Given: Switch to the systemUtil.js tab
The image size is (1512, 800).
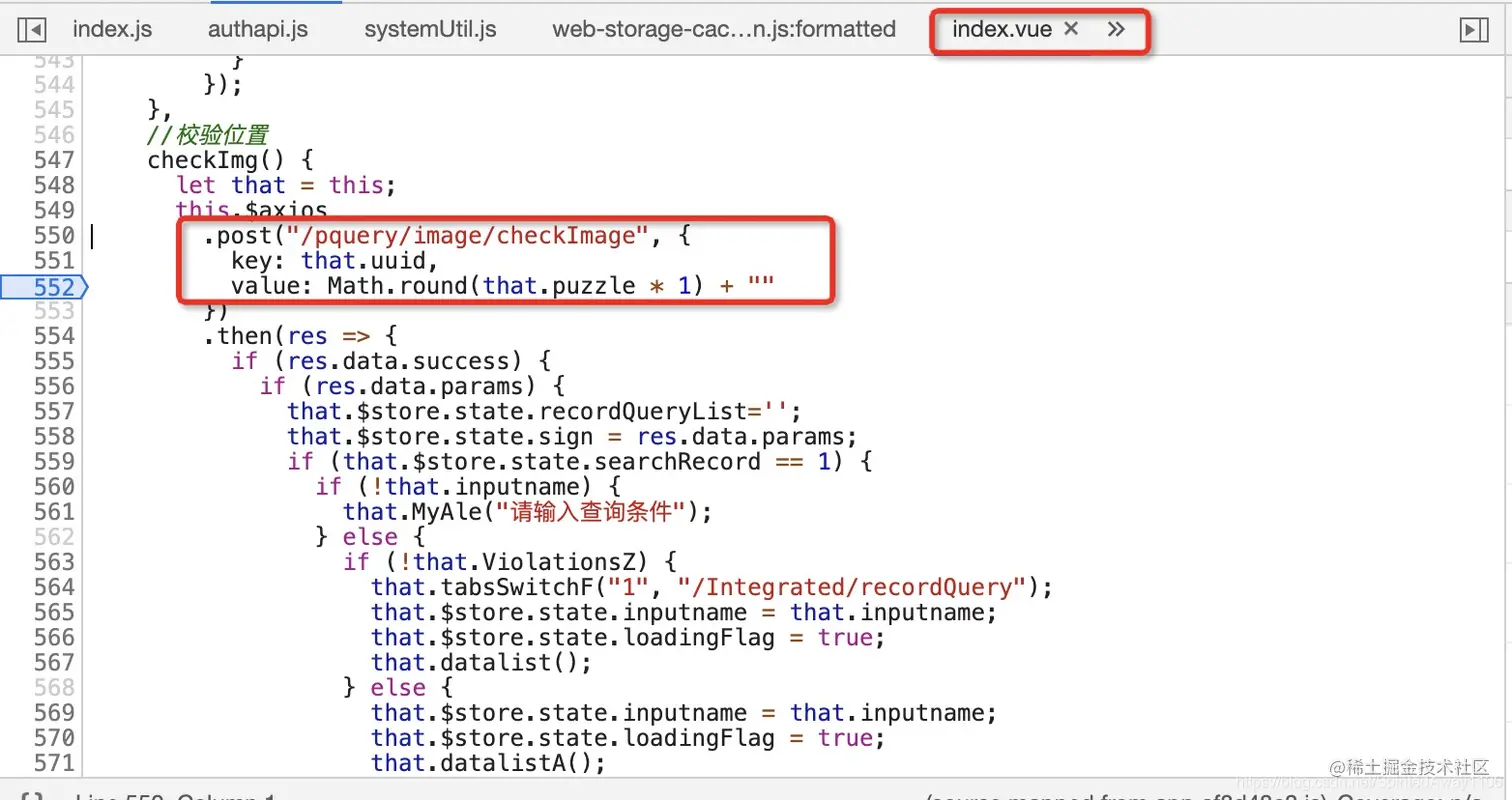Looking at the screenshot, I should [x=430, y=29].
